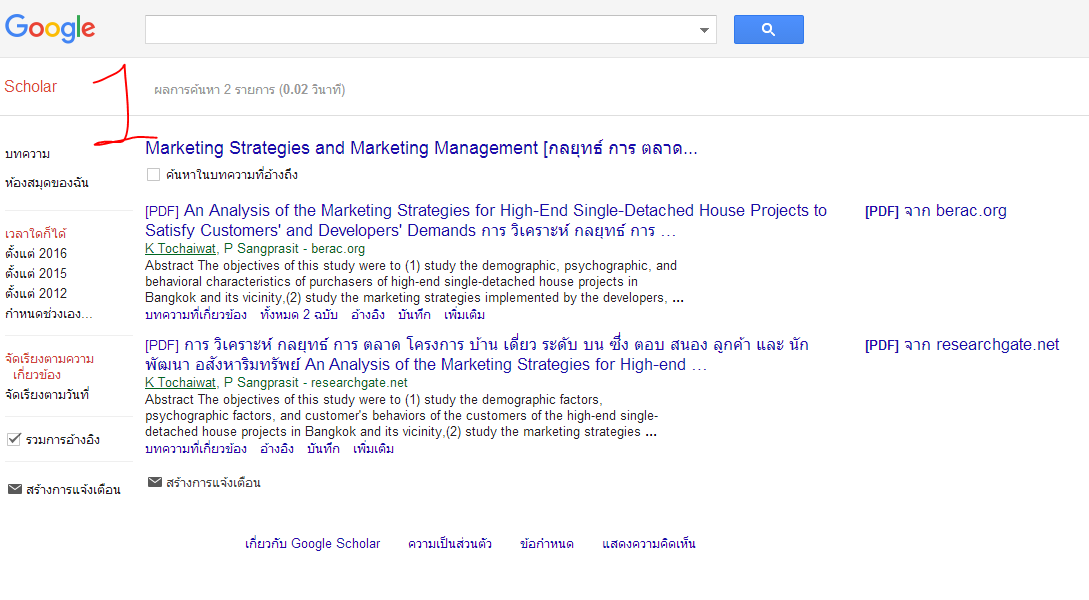Click บทความที่เกี่ยวข้อง under researchgate.net result

196,449
